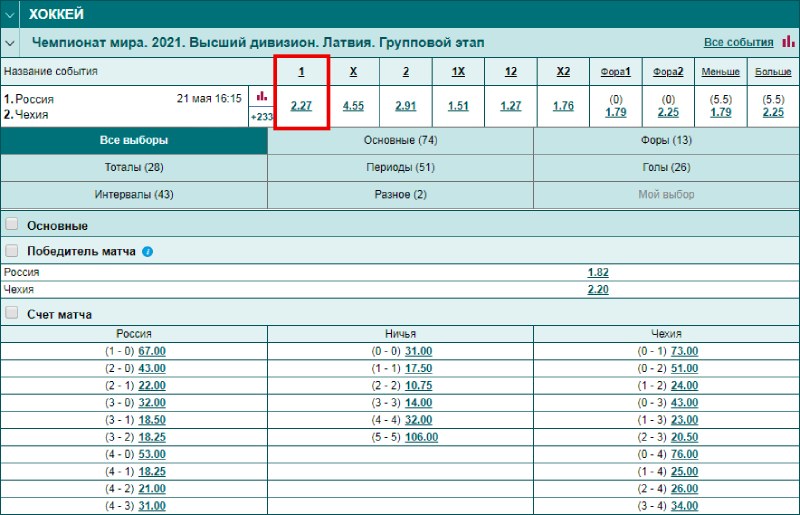Open the Интервалы (43) tab
The width and height of the screenshot is (800, 515).
pos(134,194)
